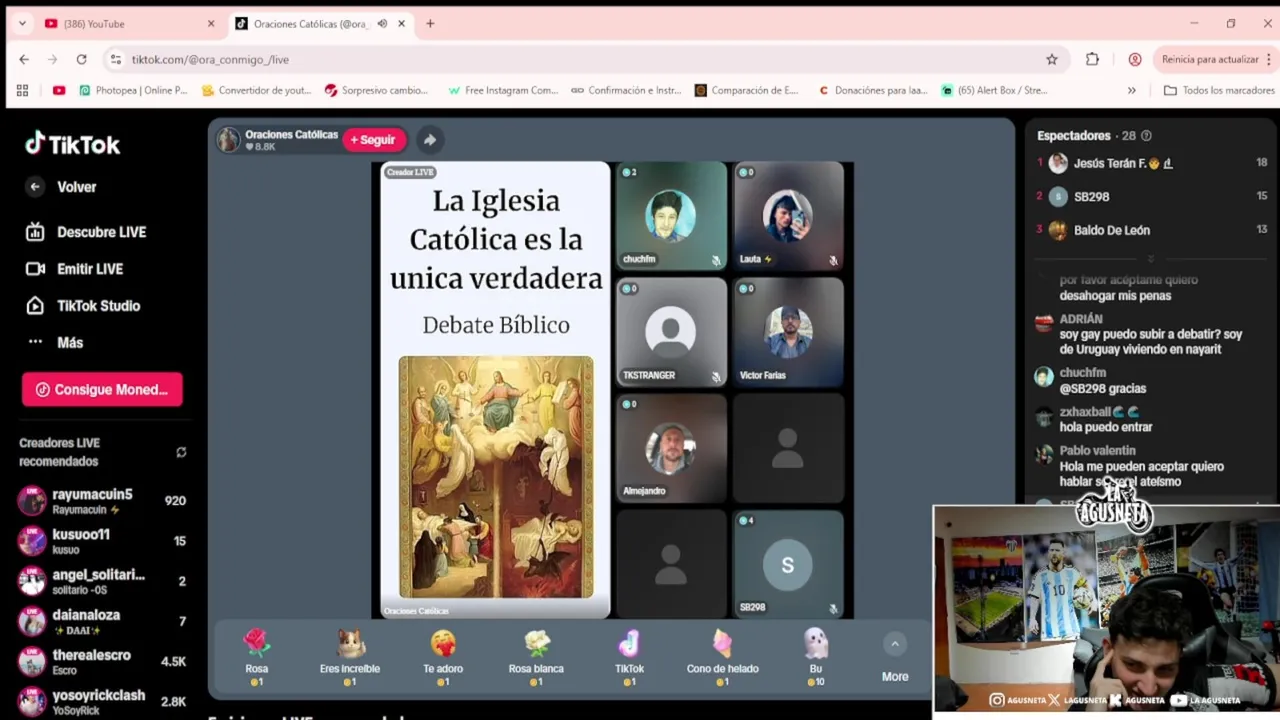
Task: Click the Espectadores info icon
Action: pyautogui.click(x=1146, y=136)
